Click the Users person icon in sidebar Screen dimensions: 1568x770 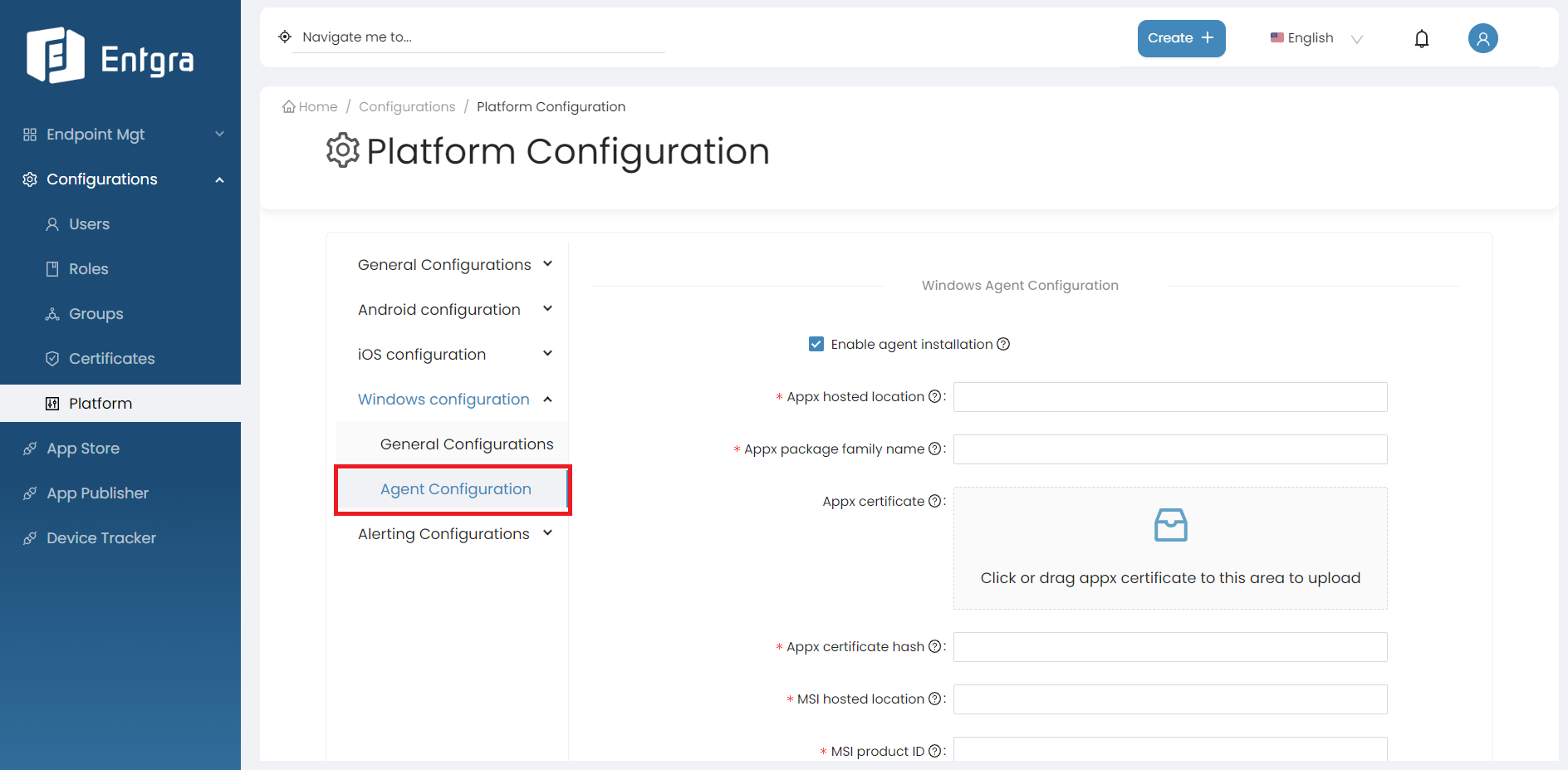[x=52, y=224]
